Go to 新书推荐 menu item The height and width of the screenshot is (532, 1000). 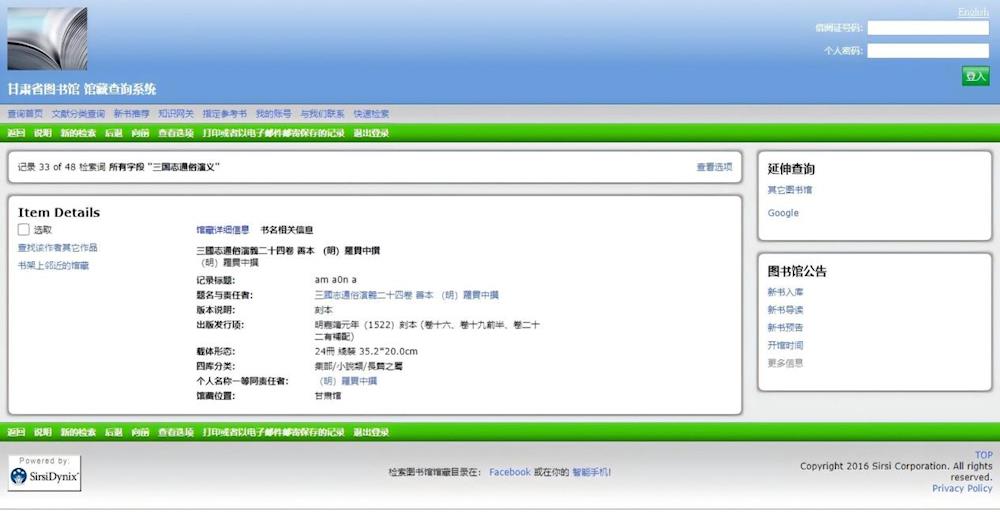[x=131, y=114]
